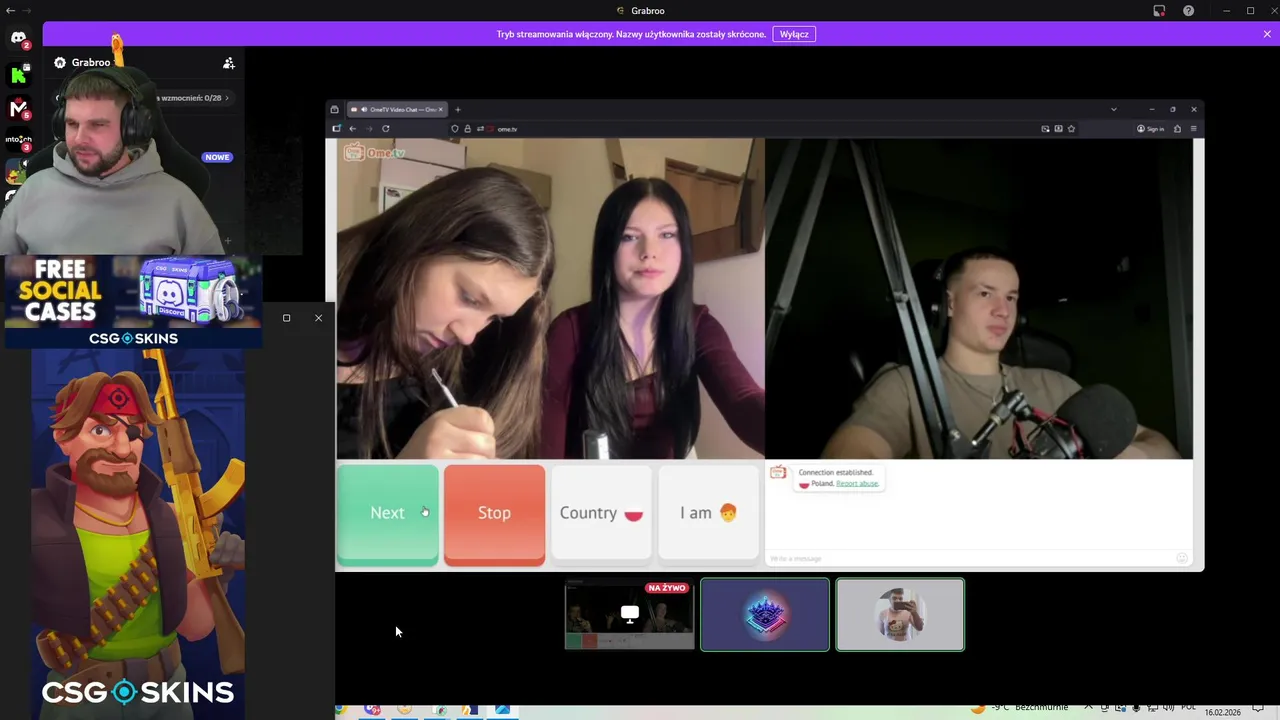Reload the ome.tv page
Viewport: 1280px width, 720px height.
[x=385, y=129]
